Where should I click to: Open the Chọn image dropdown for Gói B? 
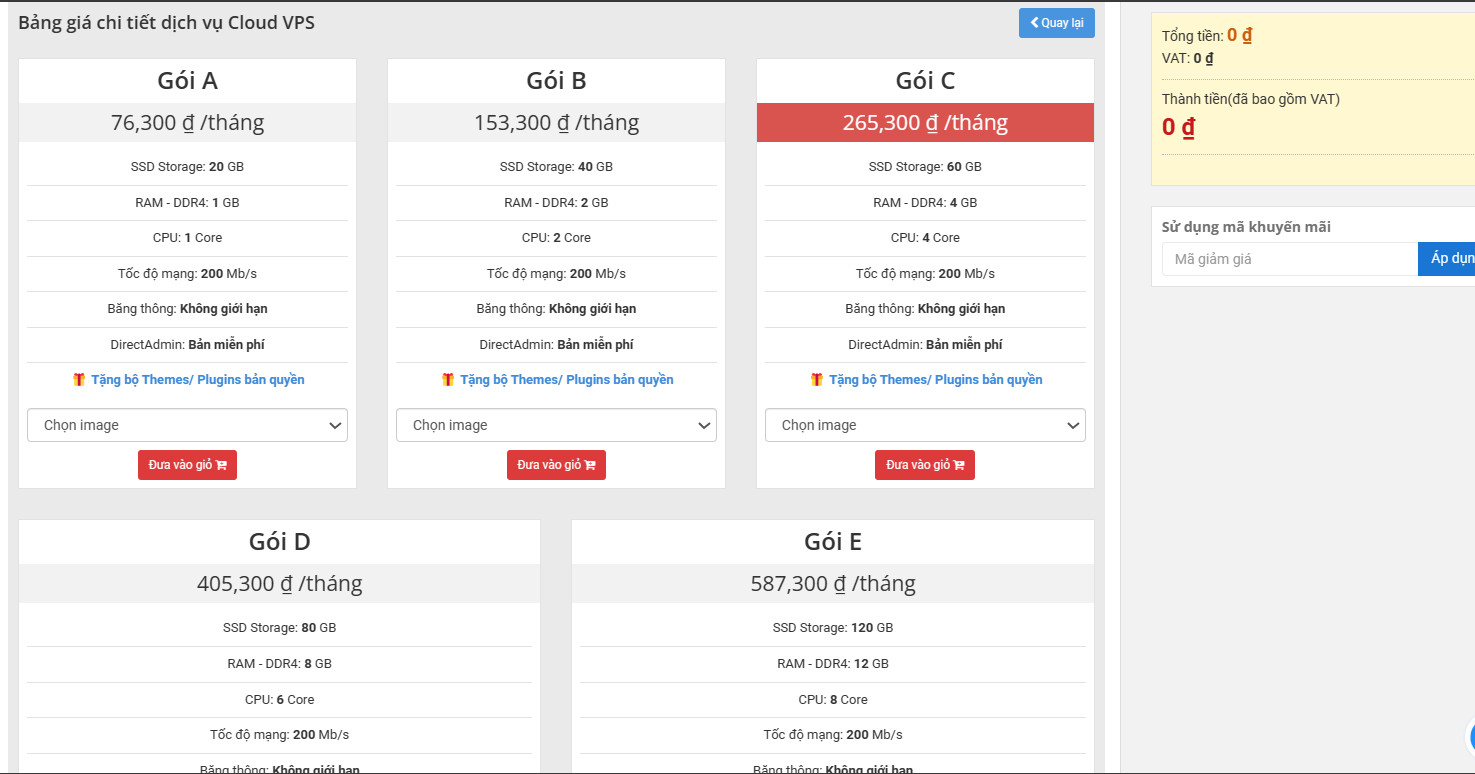click(x=556, y=425)
